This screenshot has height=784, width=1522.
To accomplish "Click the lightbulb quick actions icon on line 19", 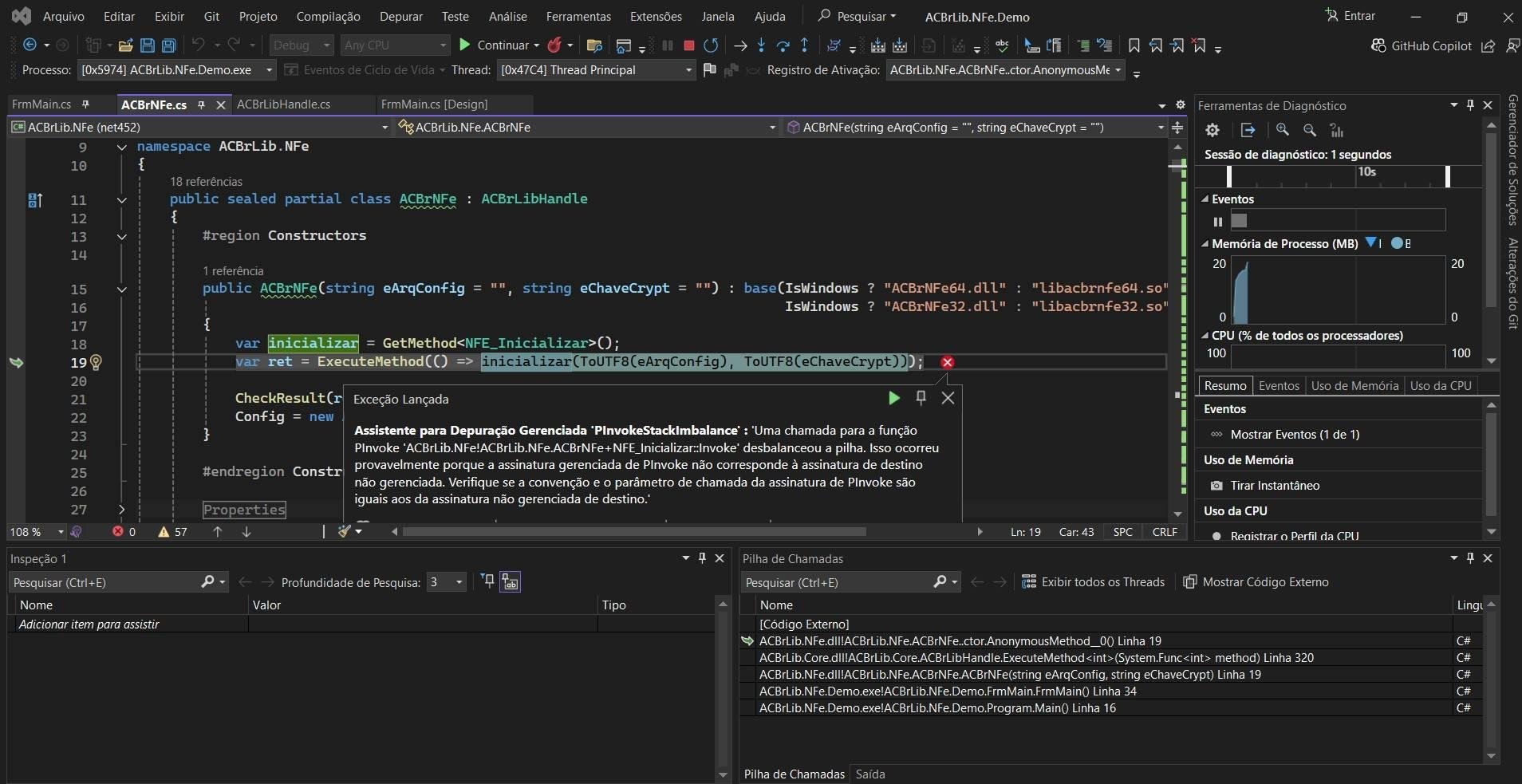I will click(x=97, y=363).
